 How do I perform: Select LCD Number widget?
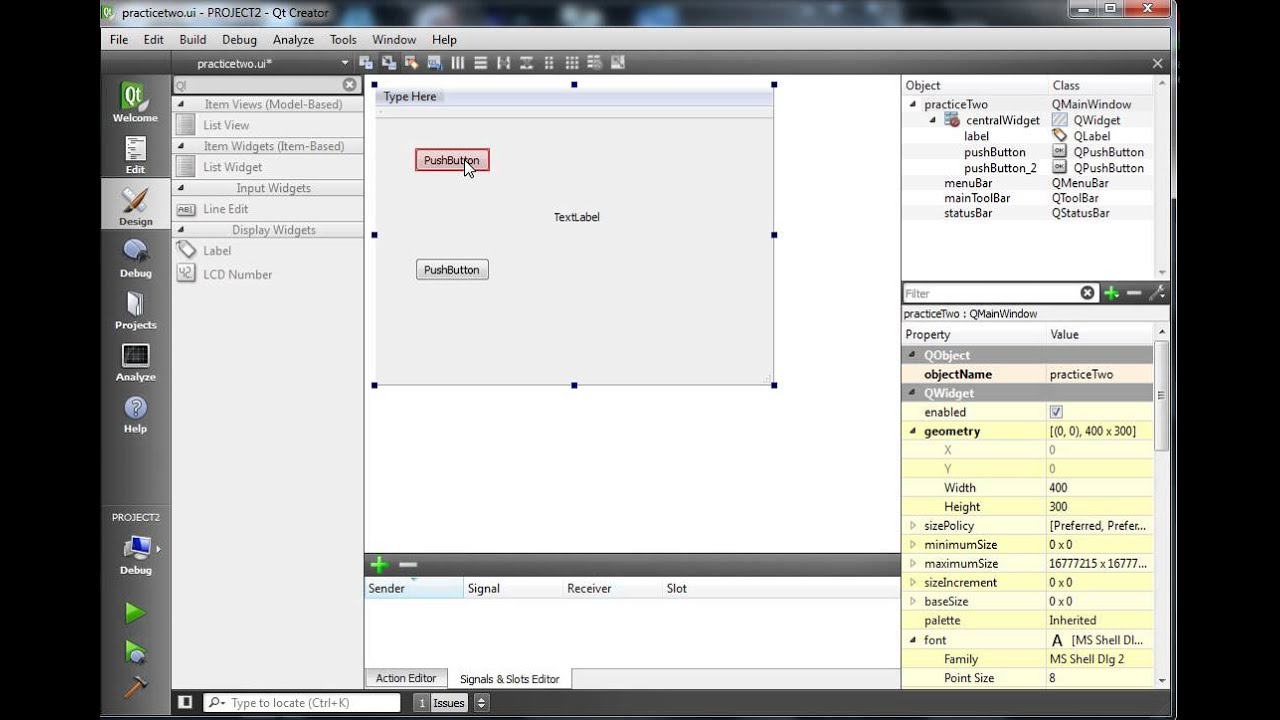pos(237,274)
